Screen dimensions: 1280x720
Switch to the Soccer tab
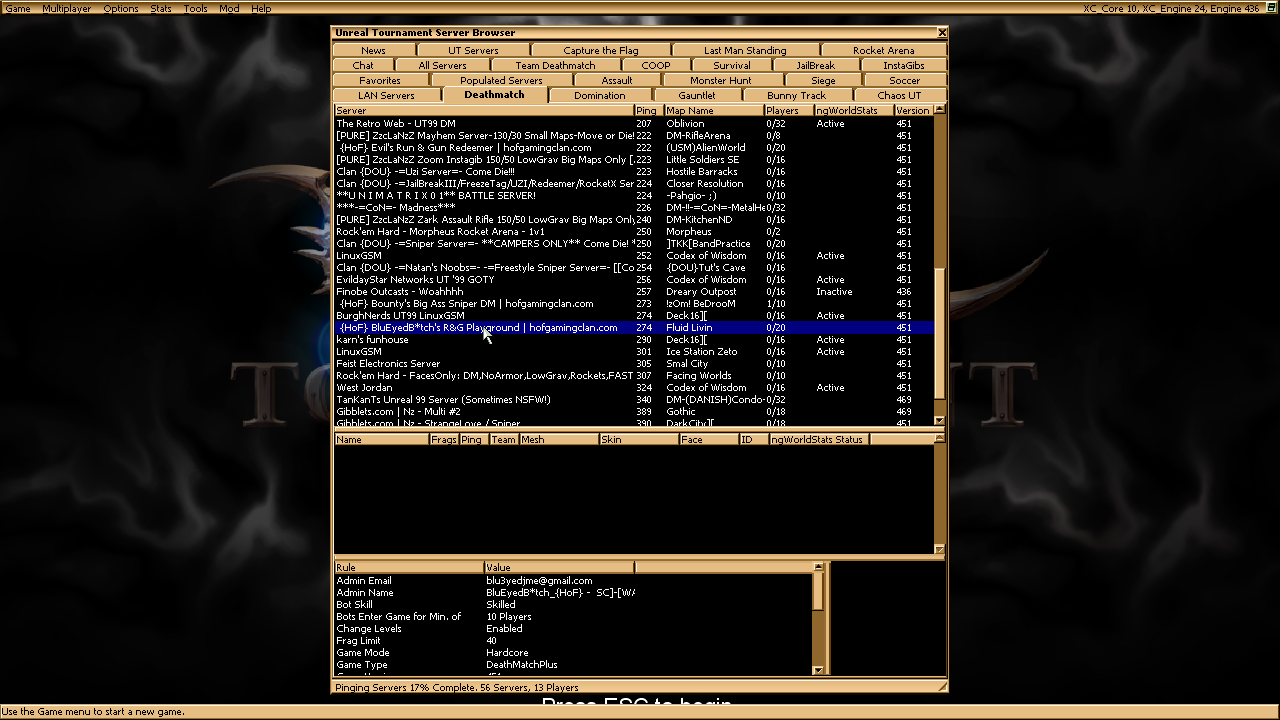(x=905, y=80)
